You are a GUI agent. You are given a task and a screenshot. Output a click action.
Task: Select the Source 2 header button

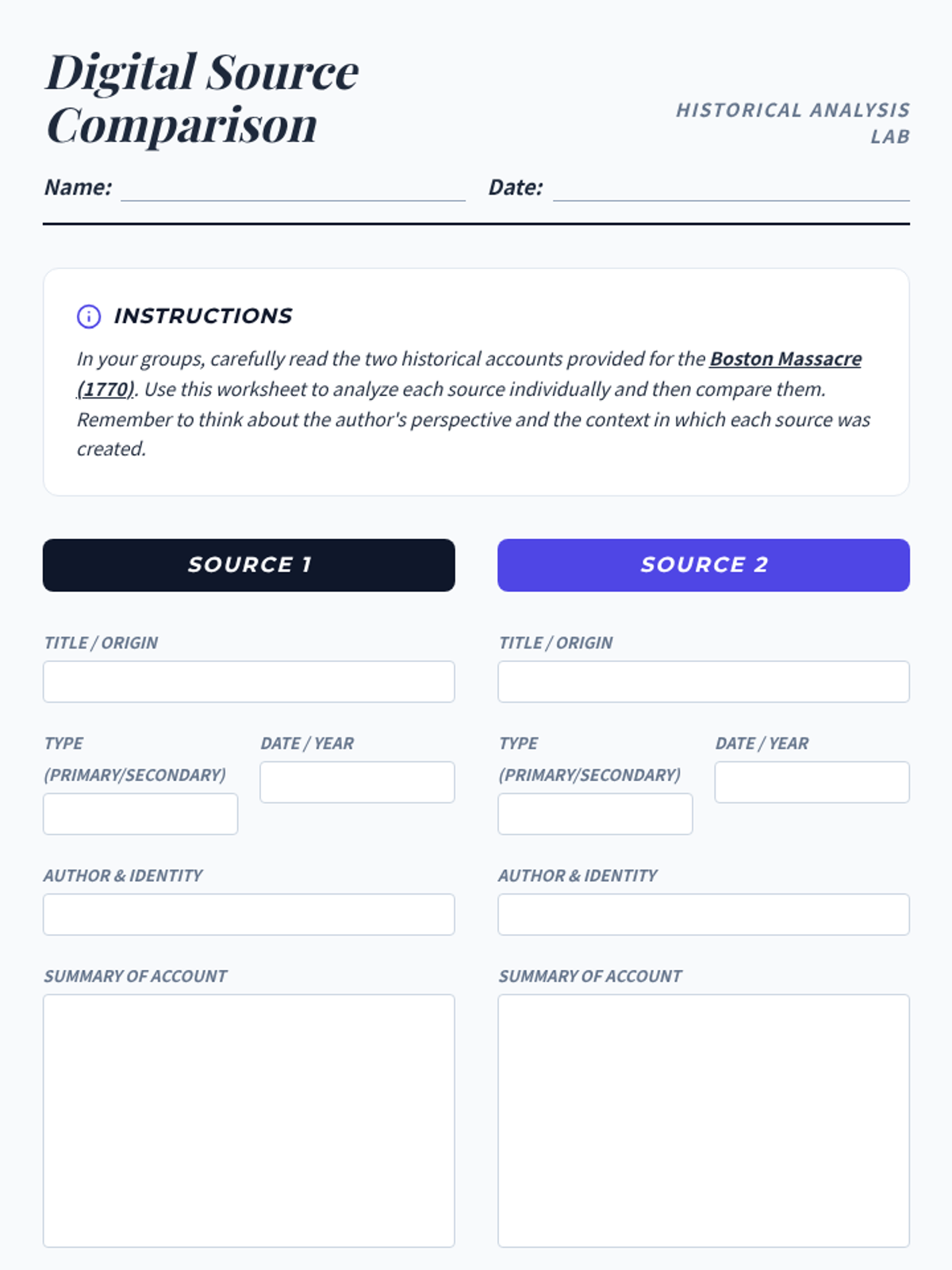703,565
